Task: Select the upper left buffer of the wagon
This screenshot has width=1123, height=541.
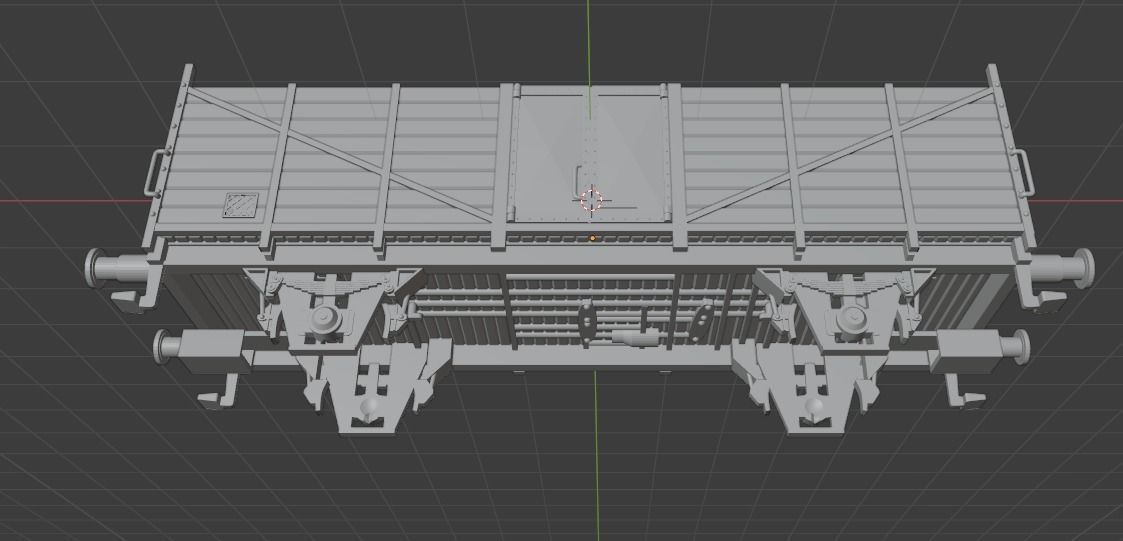Action: pyautogui.click(x=118, y=267)
